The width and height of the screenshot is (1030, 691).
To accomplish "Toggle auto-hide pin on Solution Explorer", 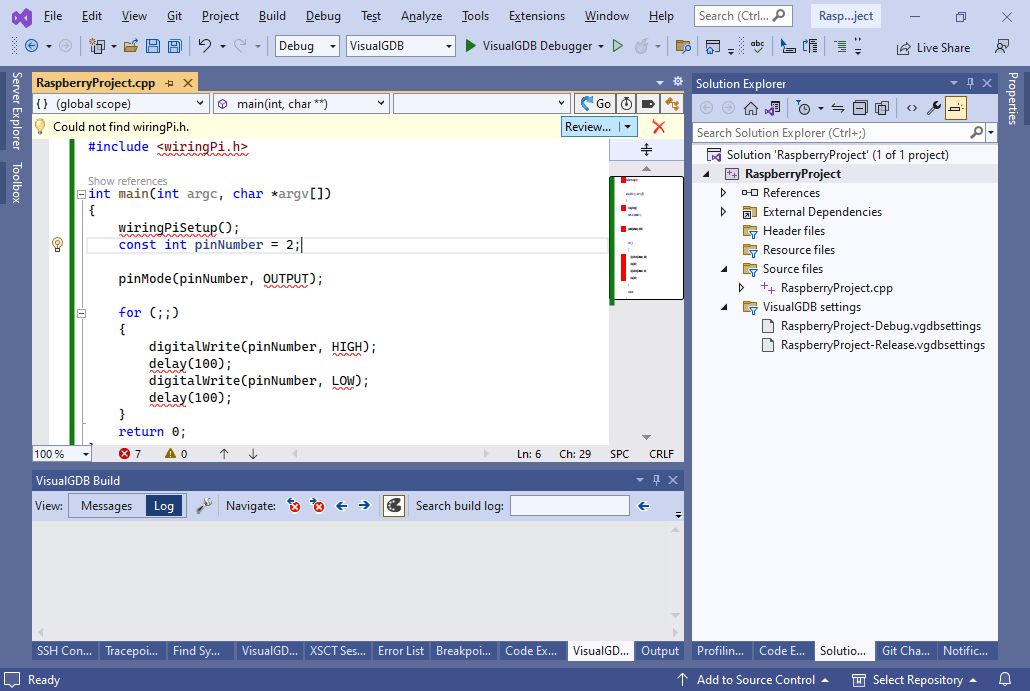I will coord(970,83).
